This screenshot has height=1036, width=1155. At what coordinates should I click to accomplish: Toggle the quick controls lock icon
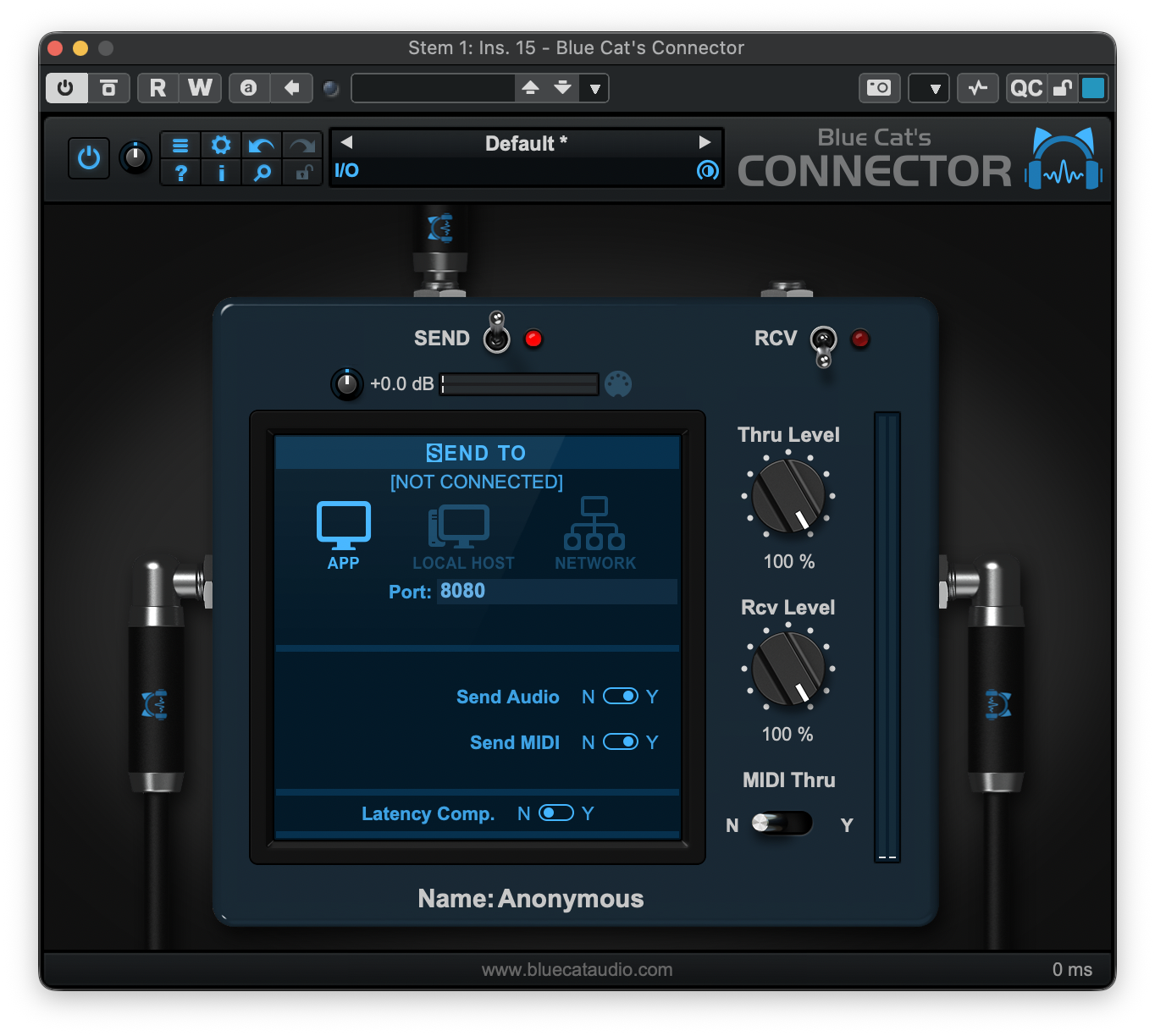(x=1062, y=88)
